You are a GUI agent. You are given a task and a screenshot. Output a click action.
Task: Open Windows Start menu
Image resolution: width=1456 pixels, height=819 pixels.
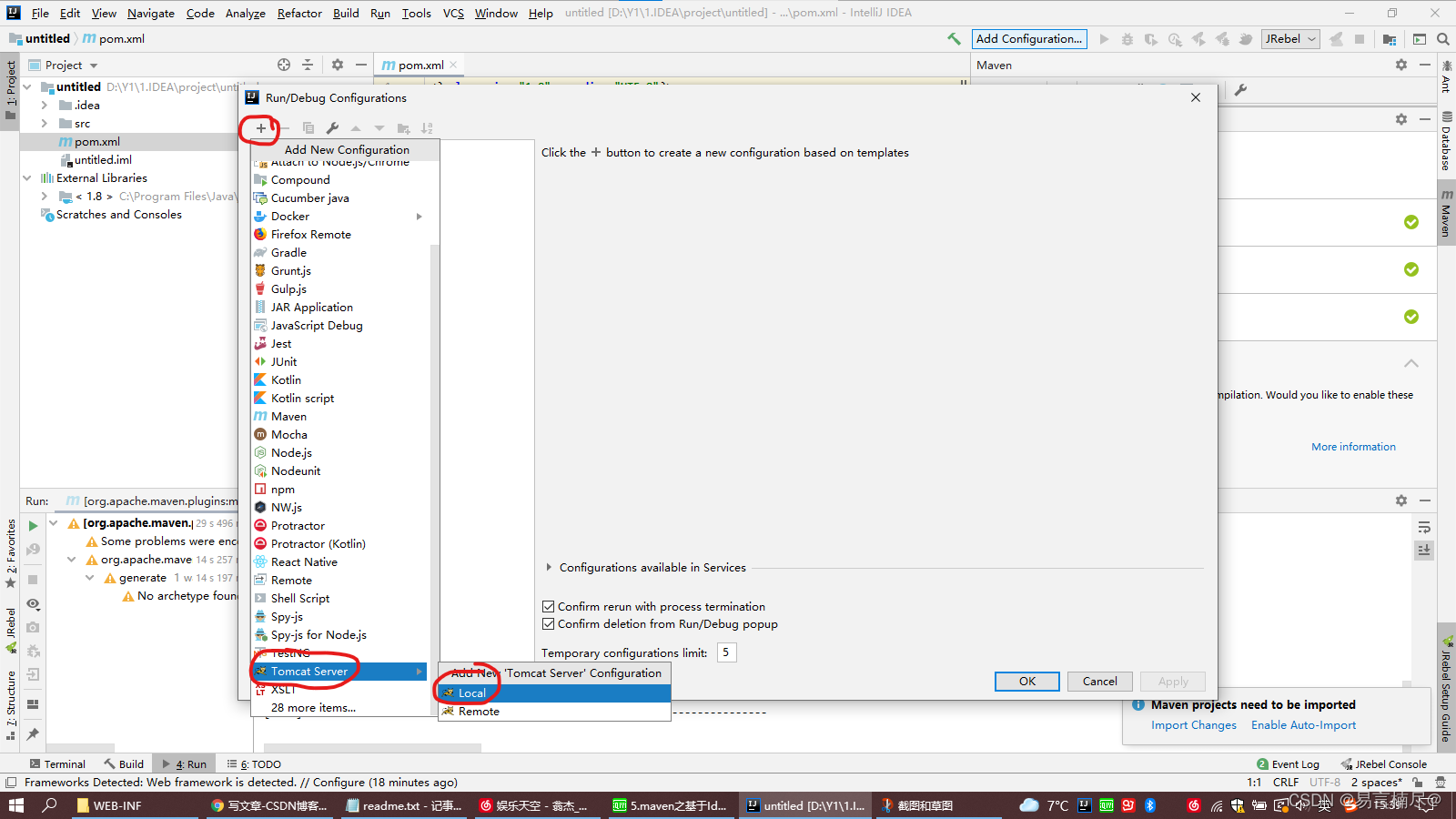pos(15,805)
